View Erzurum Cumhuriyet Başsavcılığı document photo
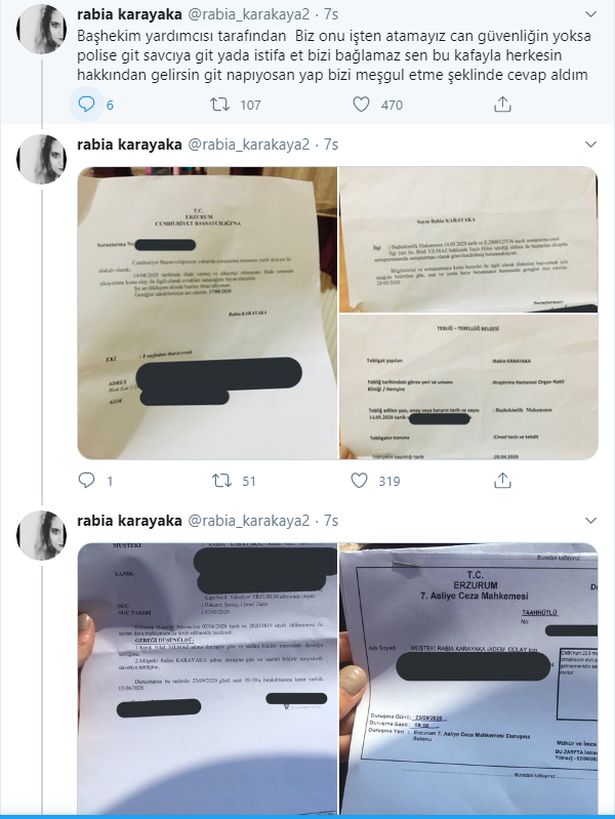Viewport: 615px width, 819px height. (207, 313)
